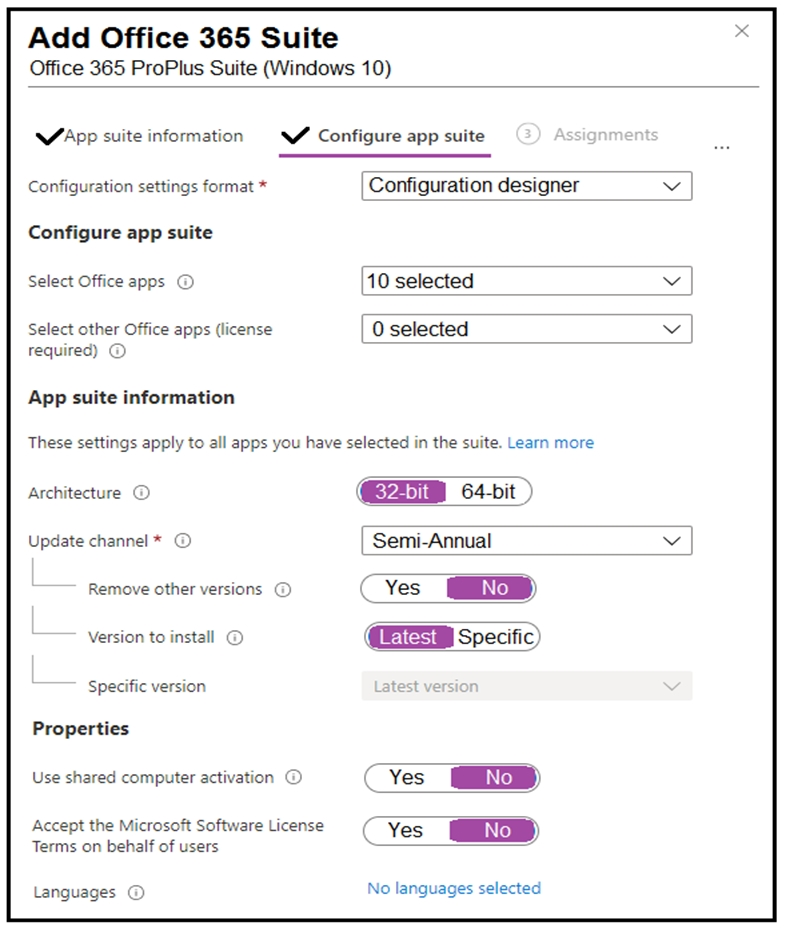Expand the 10 selected Office apps dropdown
Screen dimensions: 786x932
coord(527,281)
